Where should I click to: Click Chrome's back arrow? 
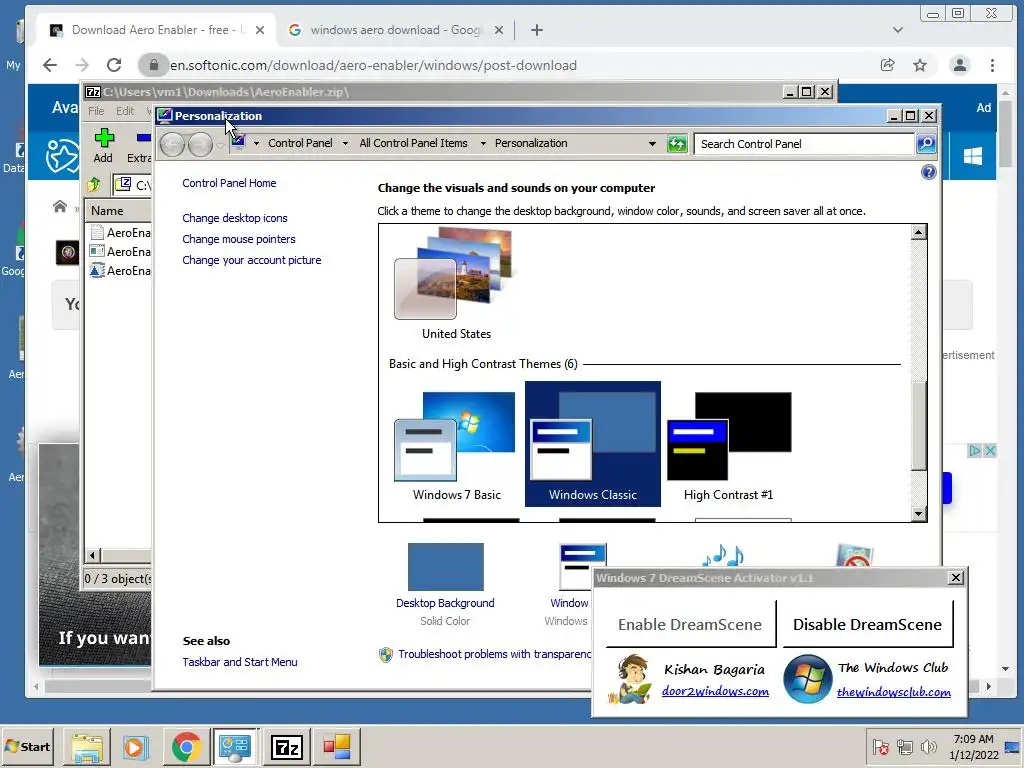click(50, 65)
